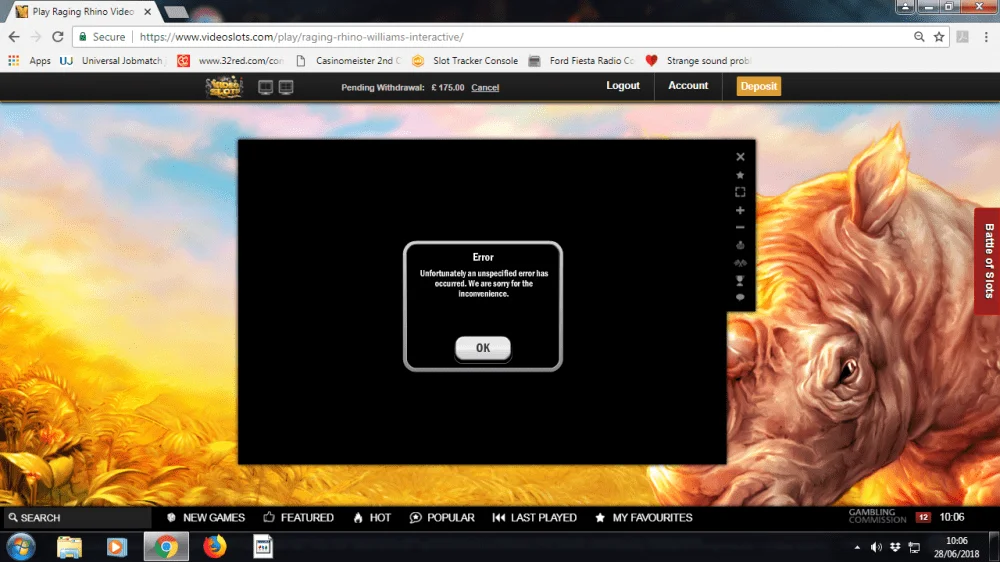
Task: Open the My Favourites category
Action: (643, 517)
